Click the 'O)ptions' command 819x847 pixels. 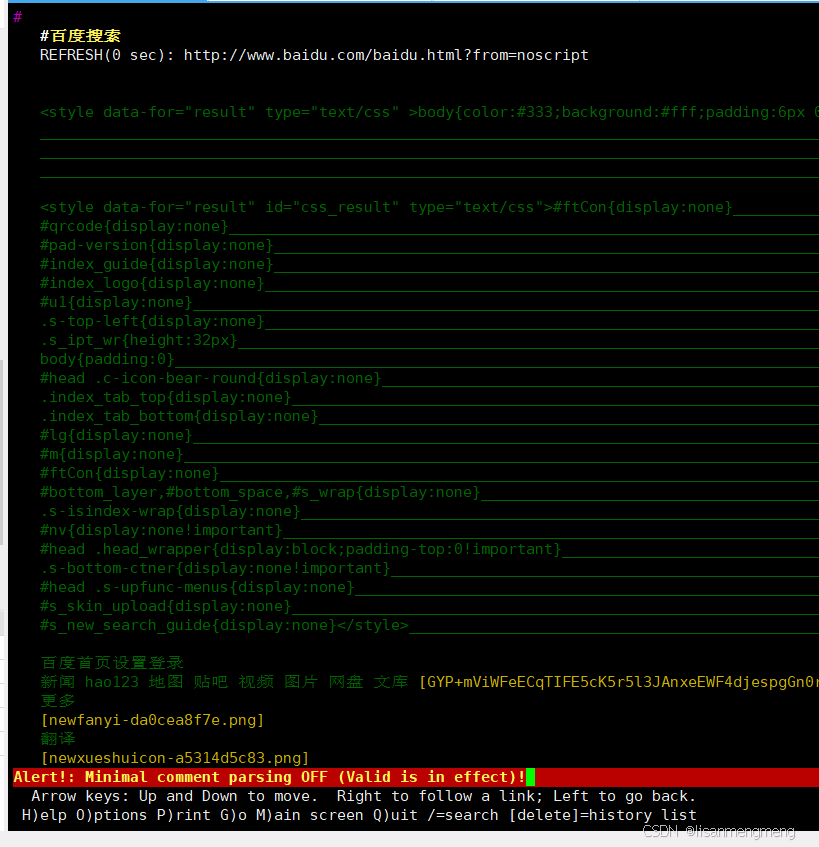(x=112, y=815)
